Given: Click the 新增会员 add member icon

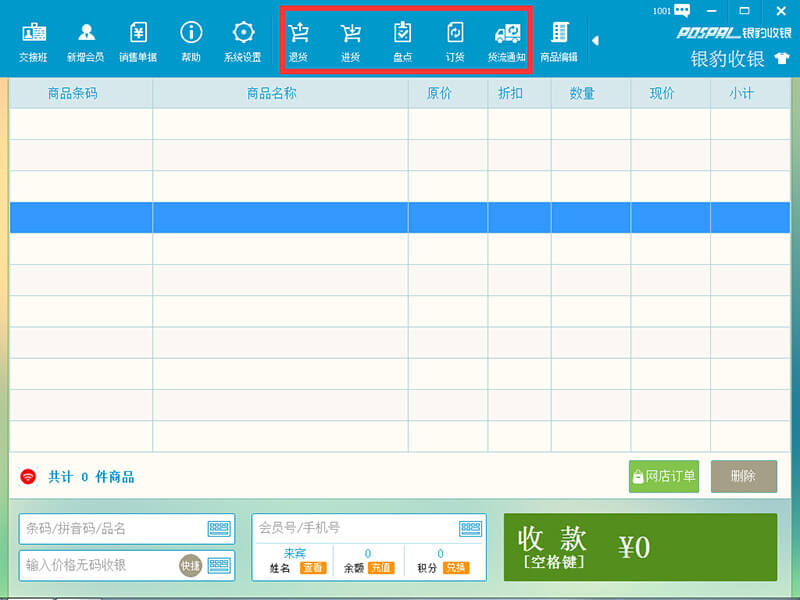Looking at the screenshot, I should (x=85, y=40).
